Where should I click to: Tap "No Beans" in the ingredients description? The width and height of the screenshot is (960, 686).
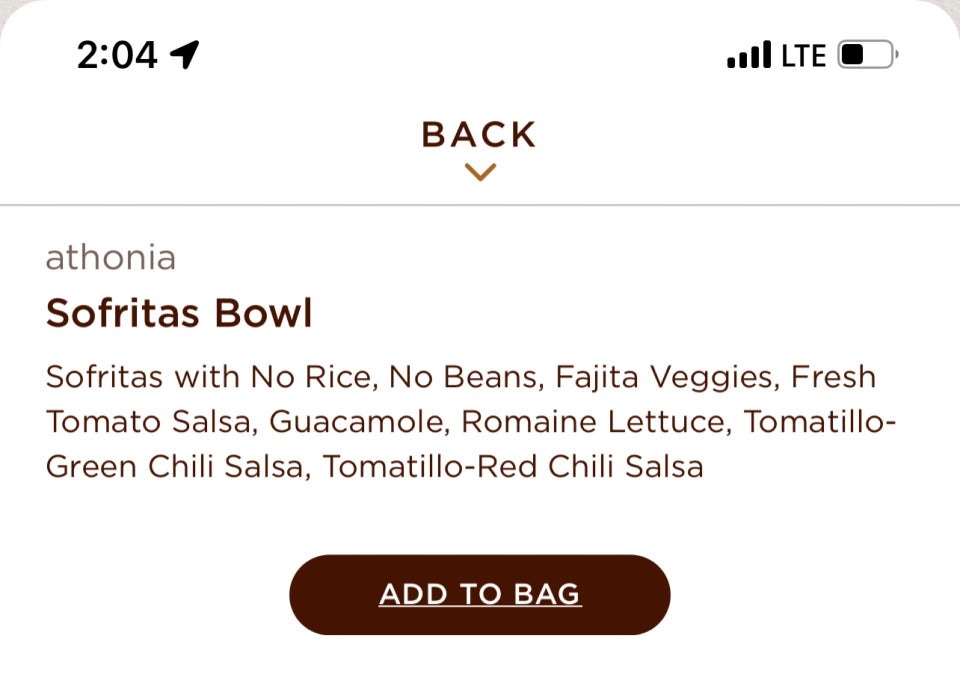point(462,378)
